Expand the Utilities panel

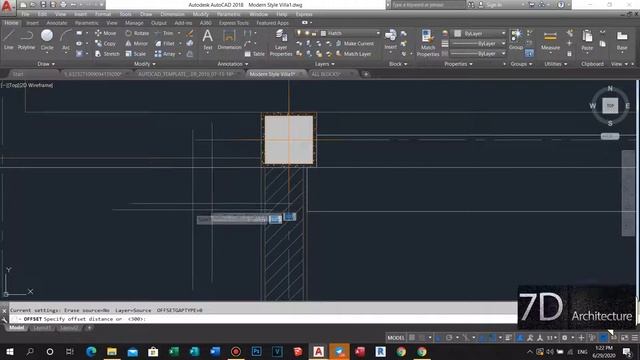[556, 64]
